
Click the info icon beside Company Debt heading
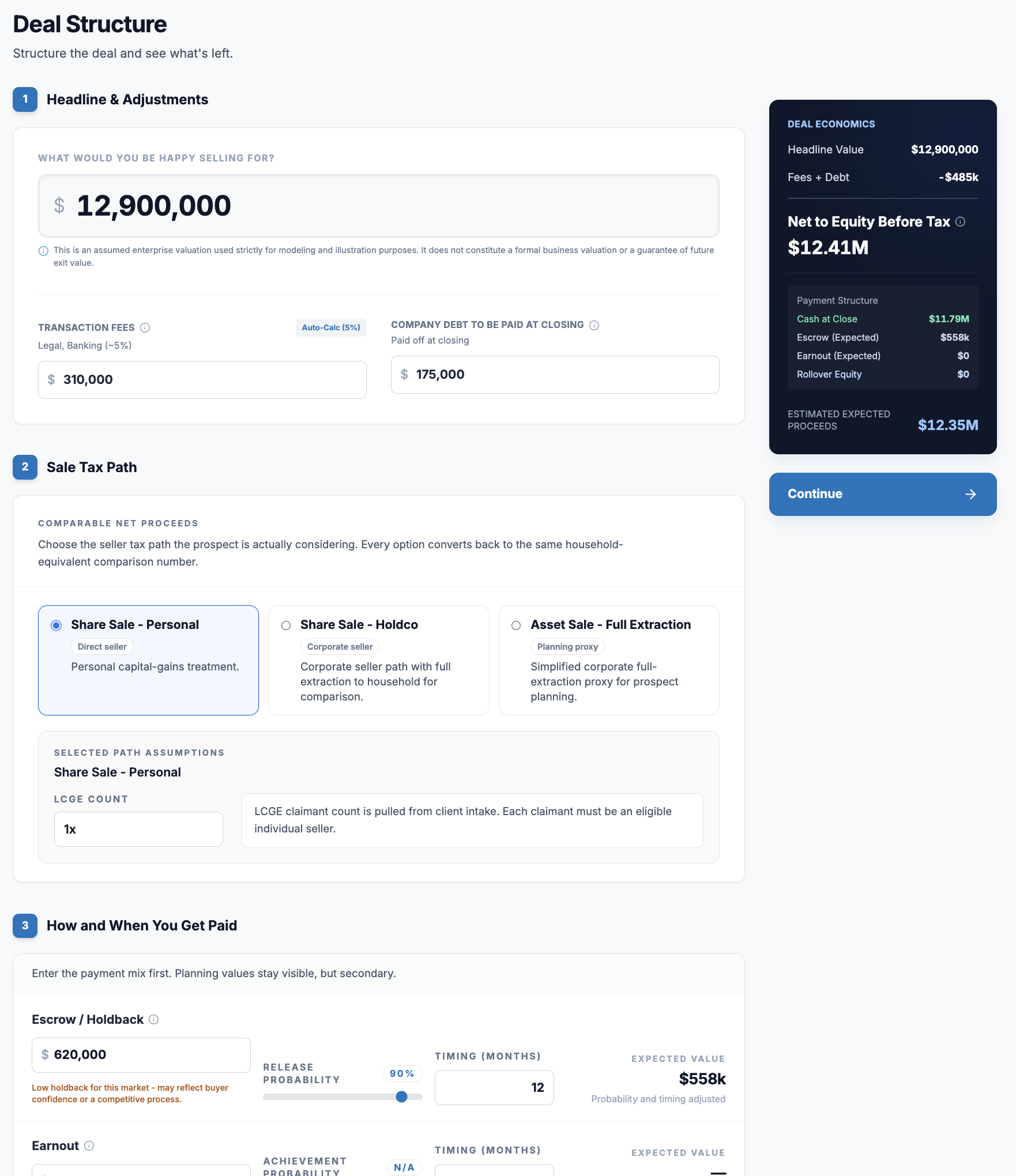[594, 325]
